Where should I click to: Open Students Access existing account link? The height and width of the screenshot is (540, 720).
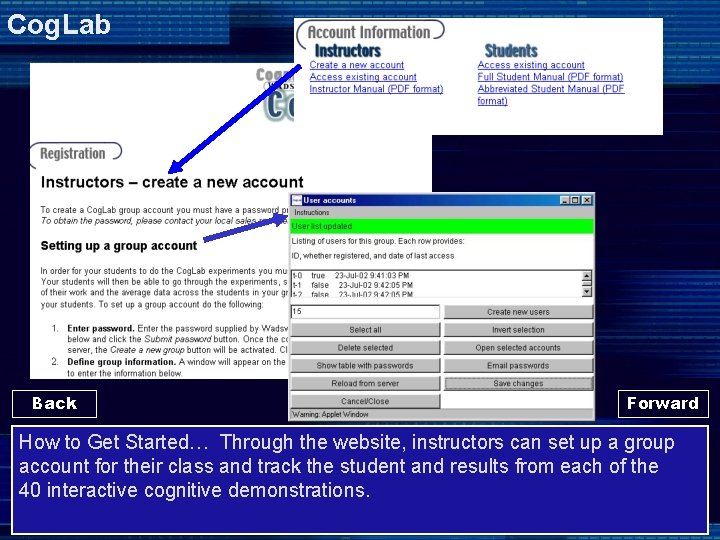[x=531, y=65]
